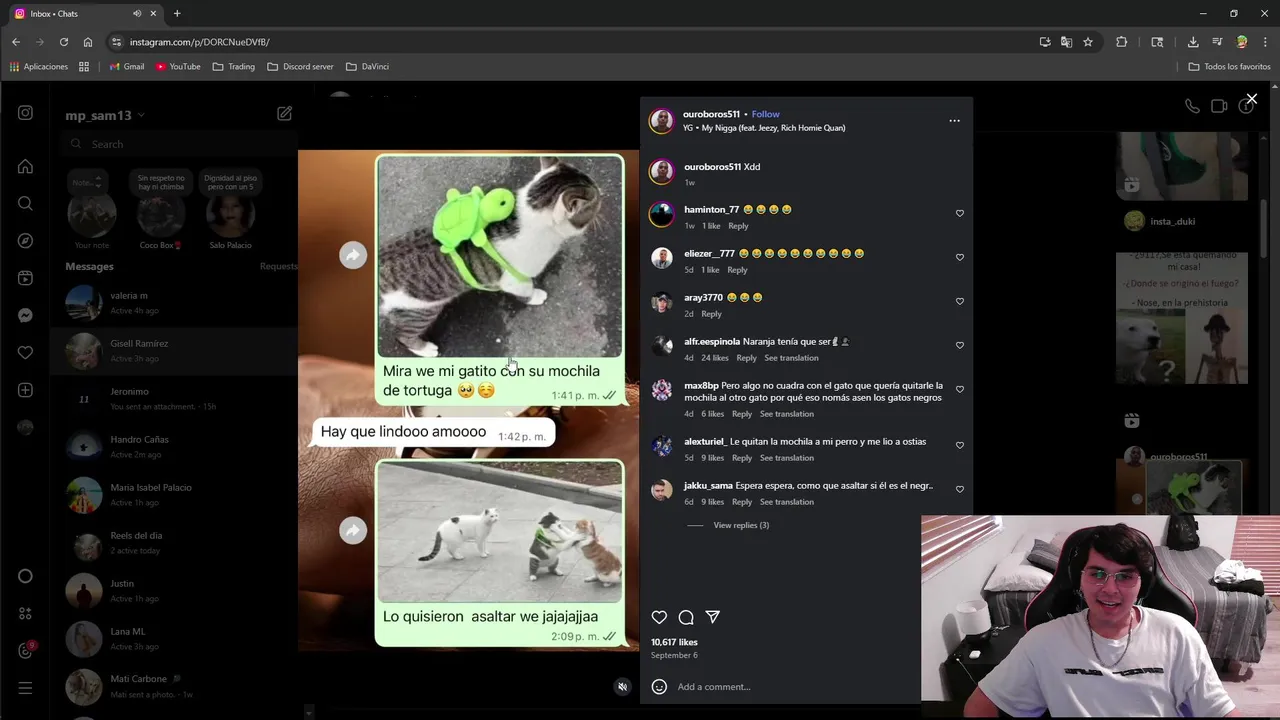Like aray3770's comment
This screenshot has width=1280, height=720.
click(959, 301)
